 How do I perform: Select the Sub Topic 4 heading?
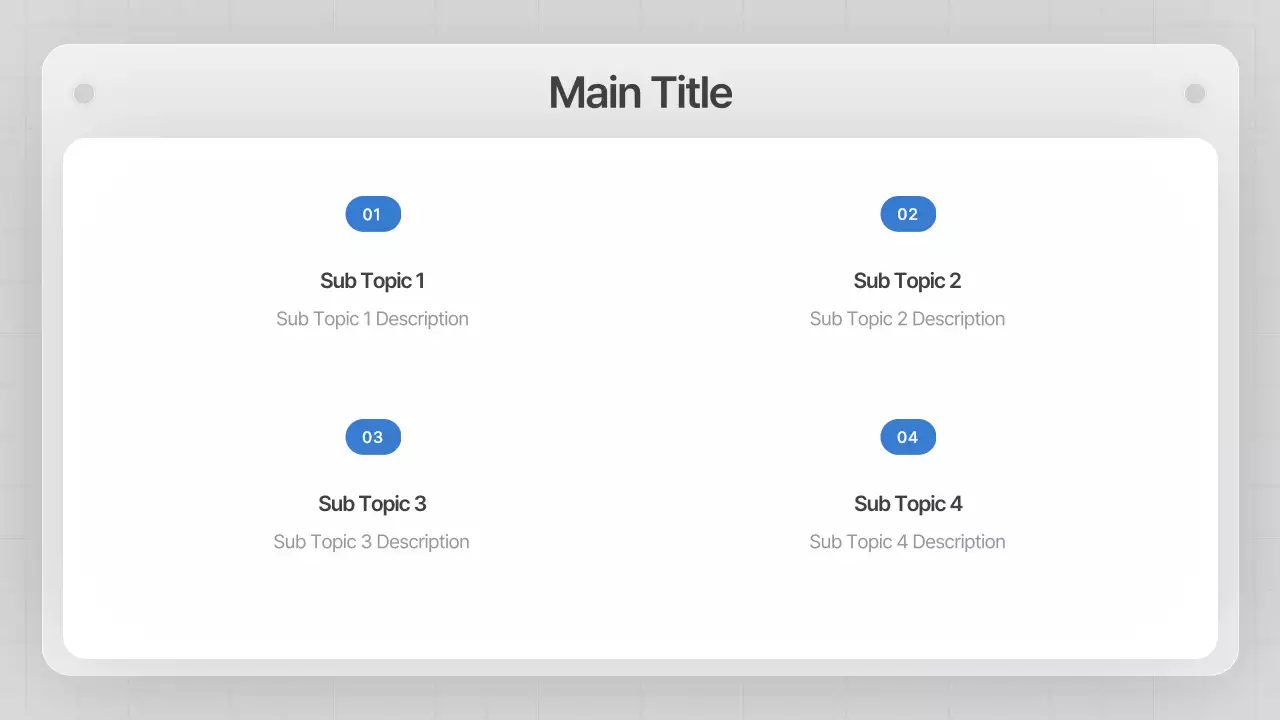pyautogui.click(x=908, y=504)
